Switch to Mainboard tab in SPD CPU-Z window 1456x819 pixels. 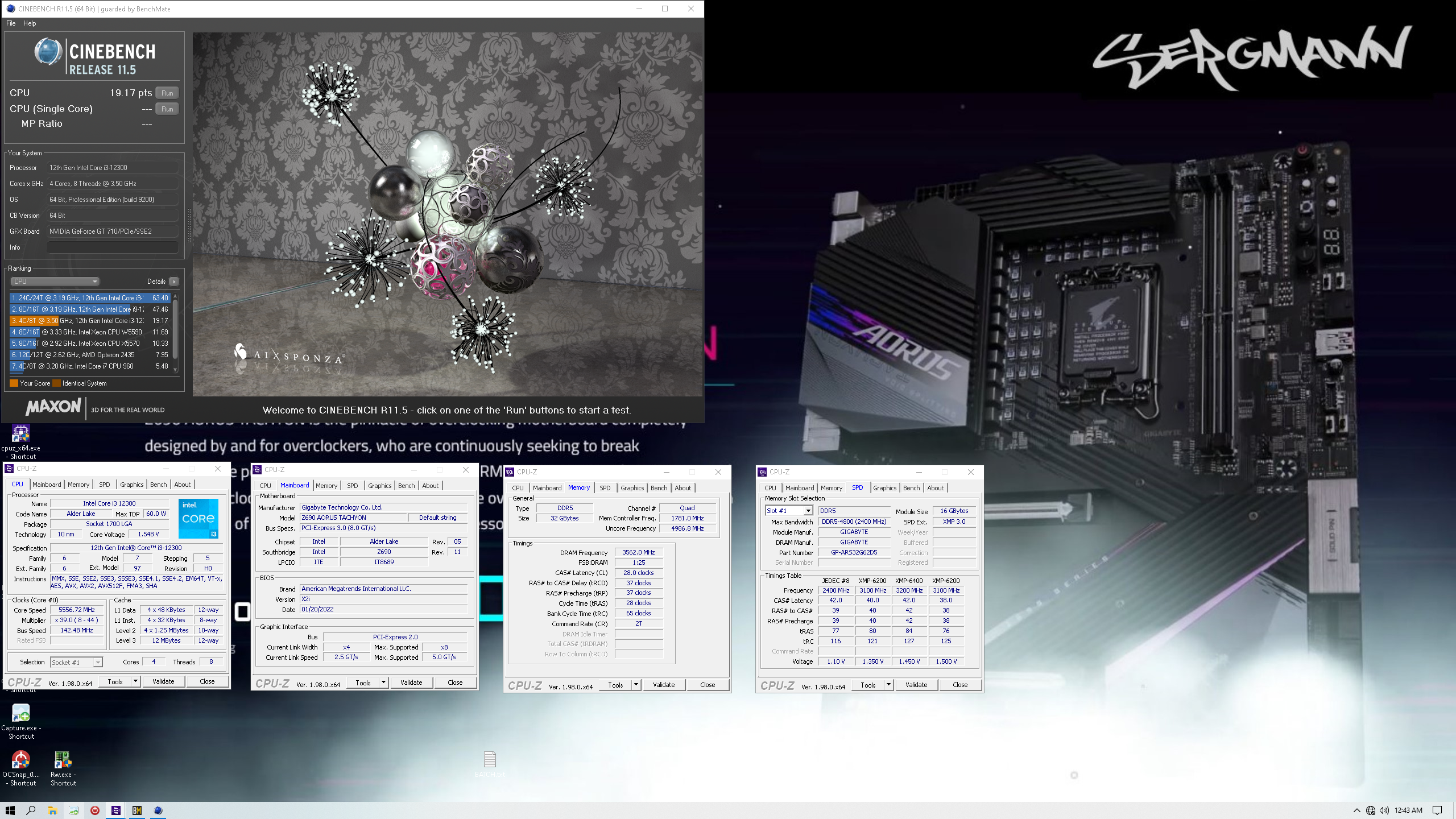point(800,488)
